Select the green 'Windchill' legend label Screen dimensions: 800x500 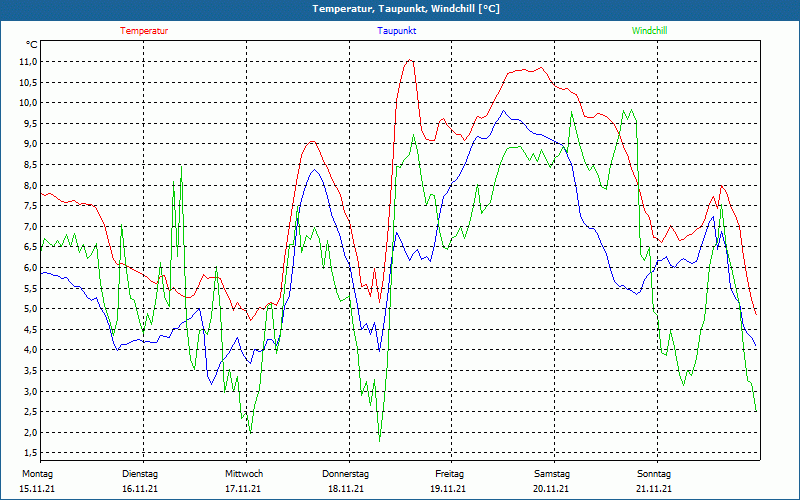(x=650, y=31)
